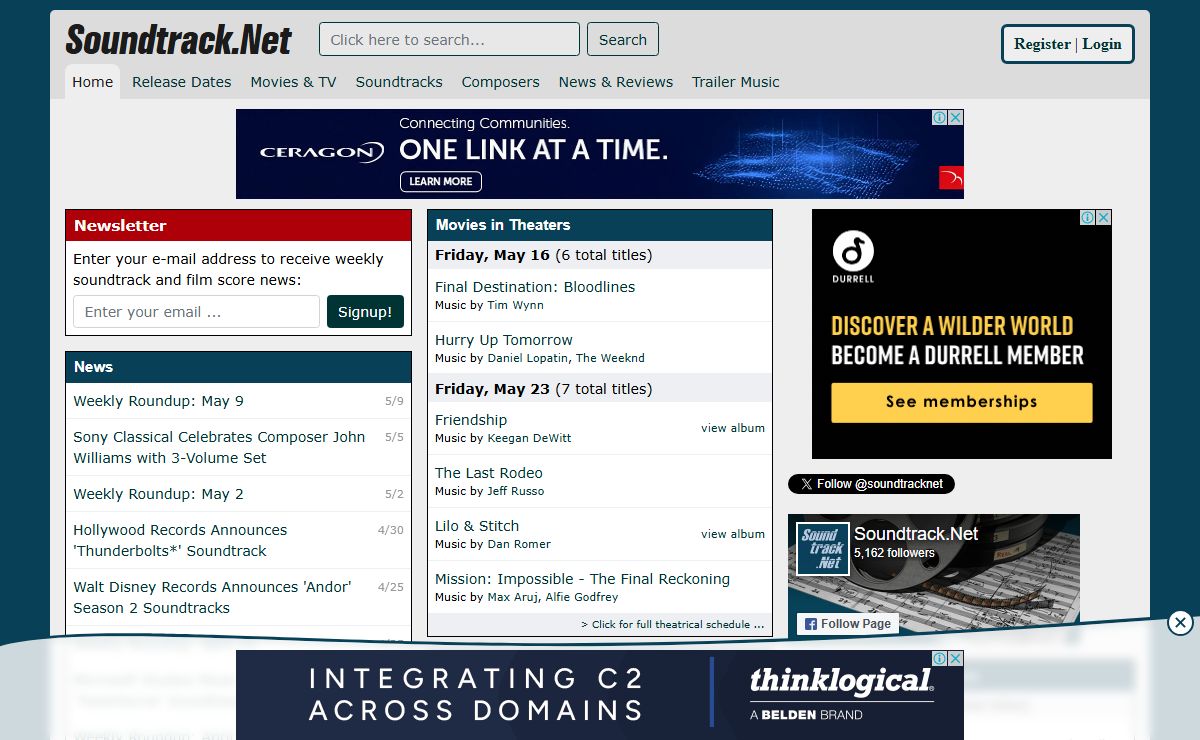The height and width of the screenshot is (740, 1200).
Task: Open composer Alfie Godfrey's page
Action: 582,597
